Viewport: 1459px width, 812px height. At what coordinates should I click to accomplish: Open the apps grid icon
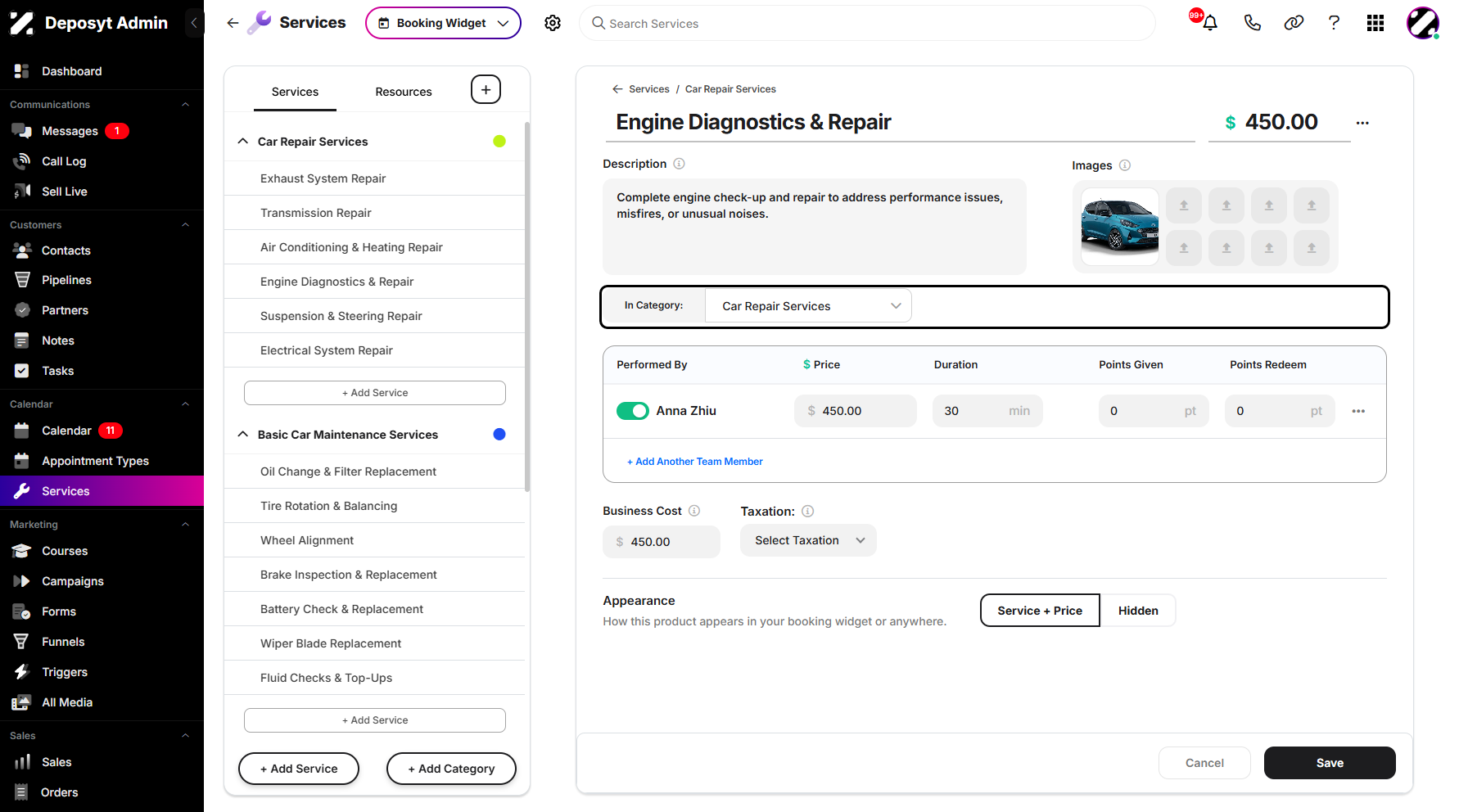click(x=1375, y=23)
